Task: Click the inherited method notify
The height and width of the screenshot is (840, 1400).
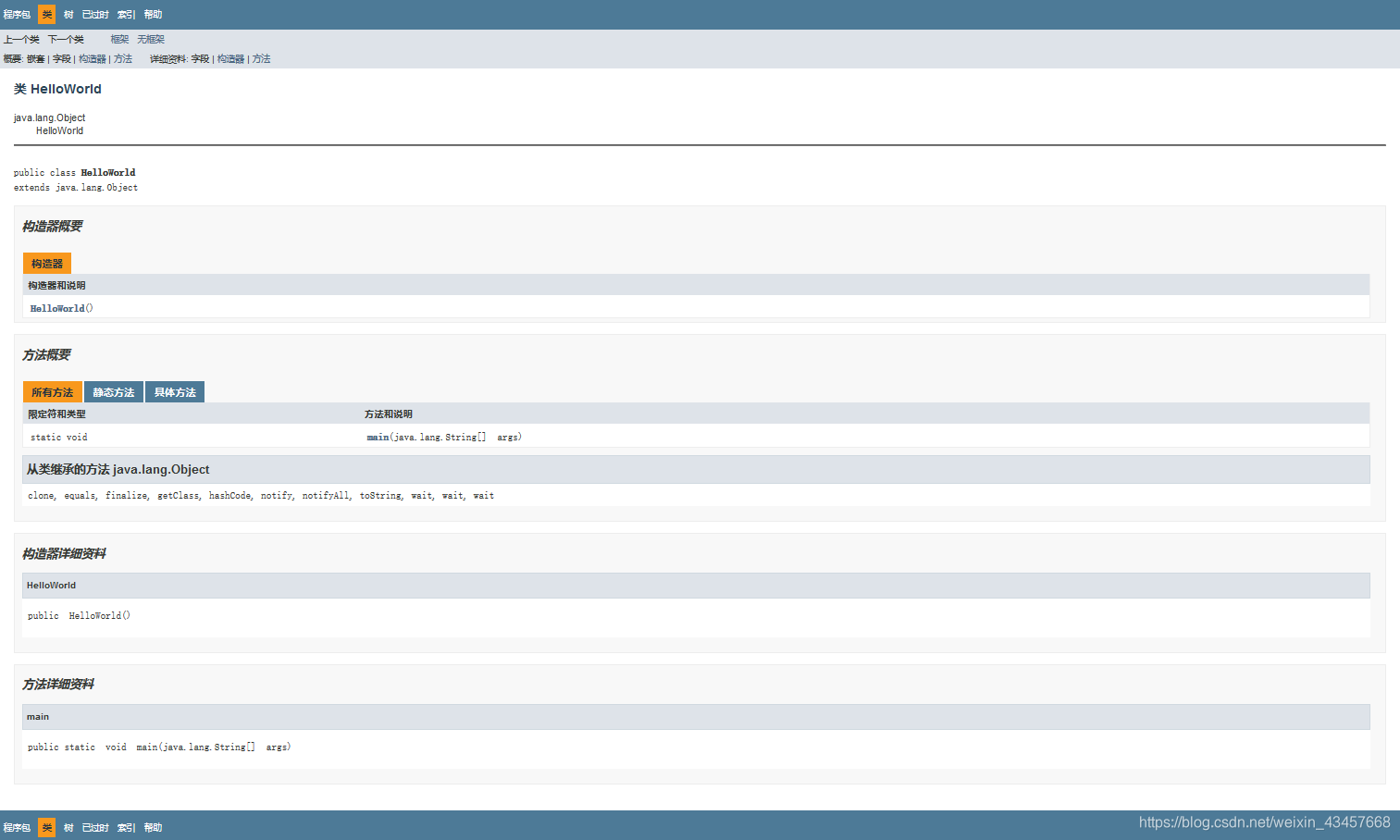Action: [276, 496]
